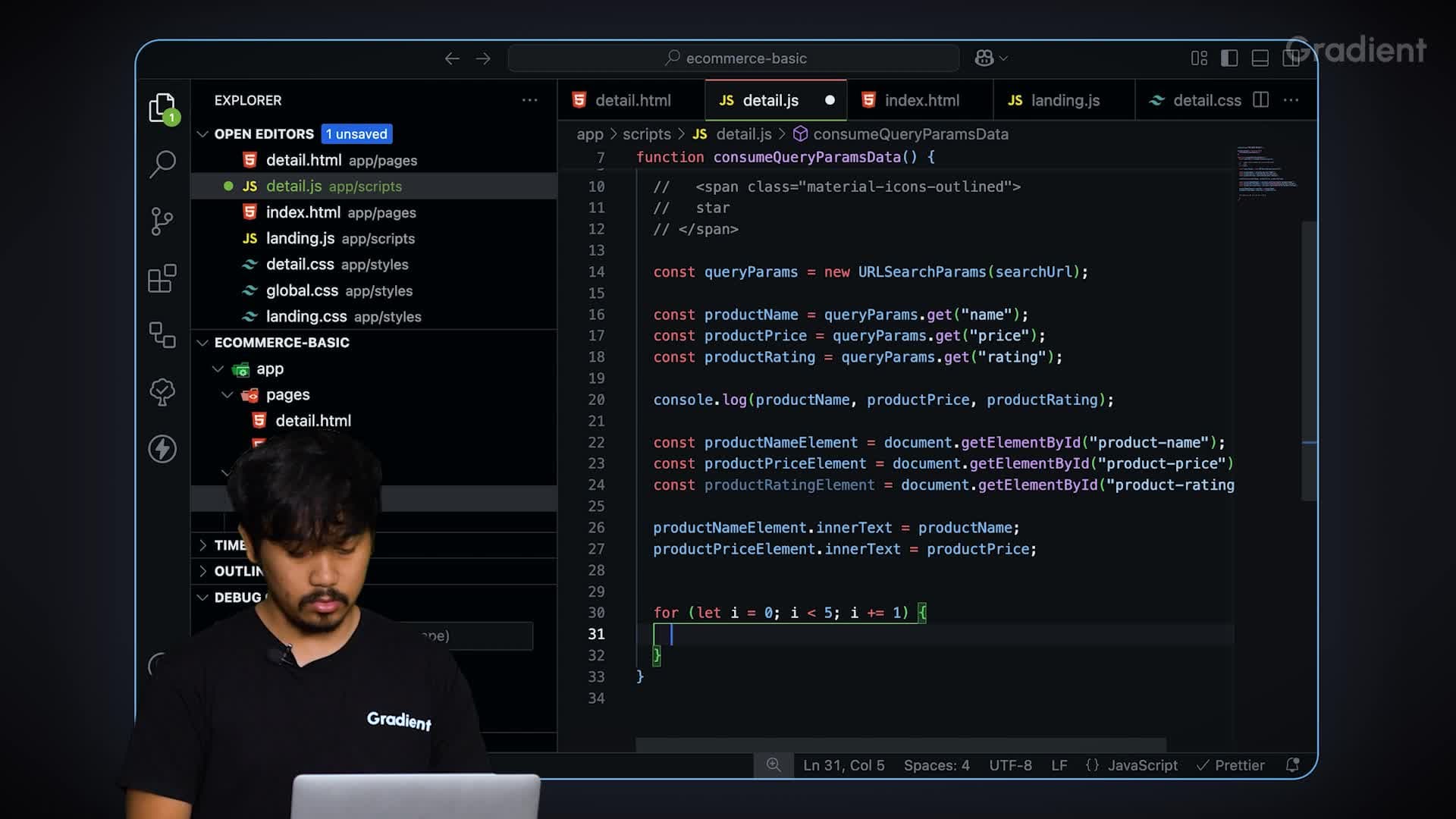Customize layout via title bar icon
Screen dimensions: 1456x819
coord(1199,58)
